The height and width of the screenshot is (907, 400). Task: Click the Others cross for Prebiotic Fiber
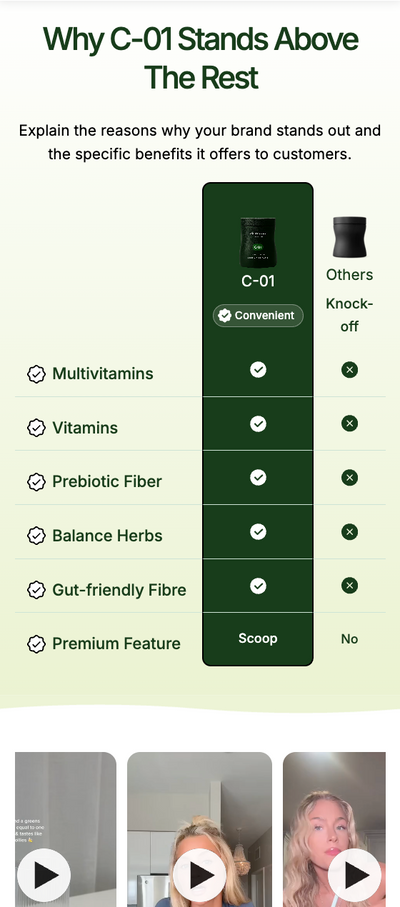349,478
